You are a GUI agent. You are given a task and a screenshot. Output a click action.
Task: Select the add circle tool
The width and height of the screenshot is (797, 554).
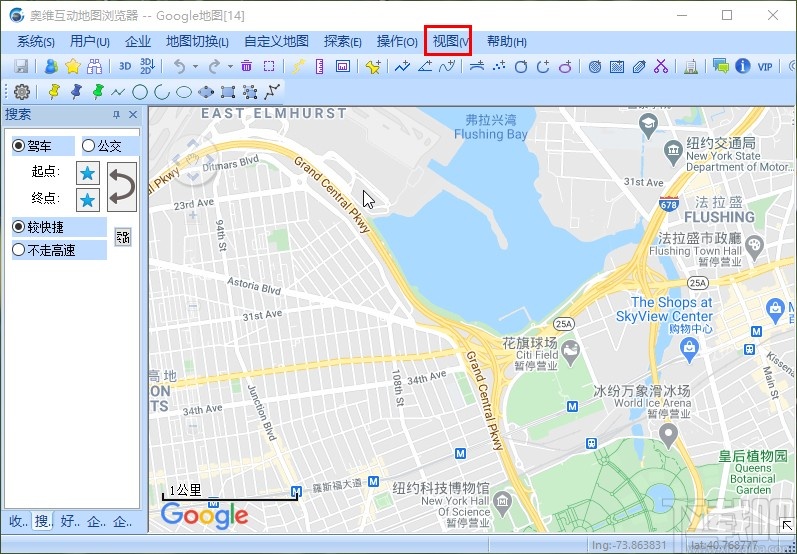pyautogui.click(x=520, y=66)
